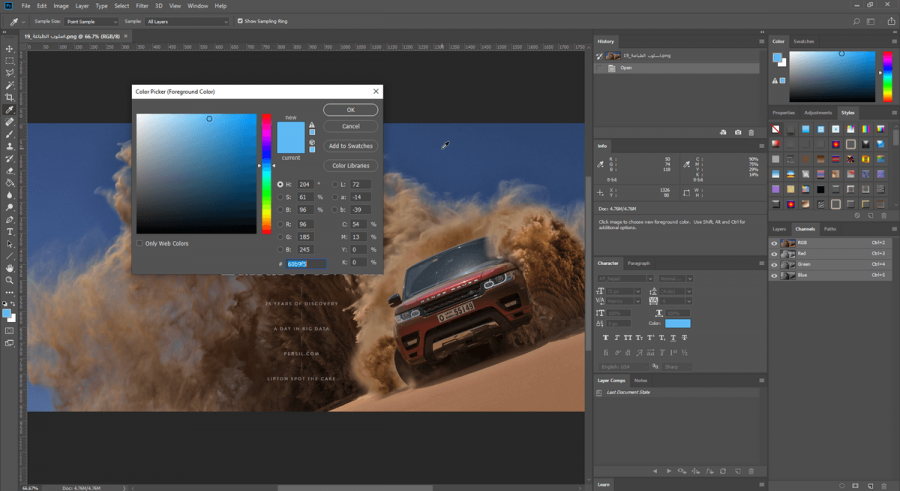
Task: Select the Zoom tool
Action: click(x=10, y=280)
